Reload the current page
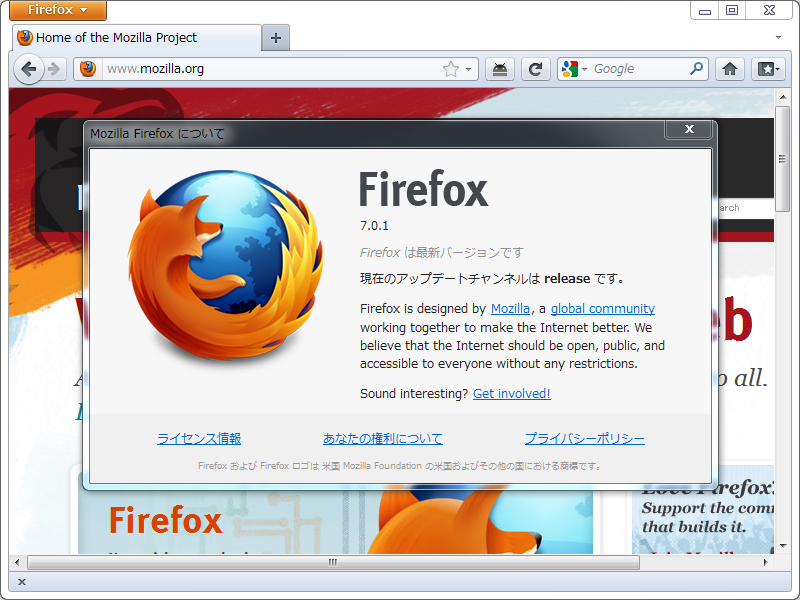This screenshot has width=800, height=600. (x=536, y=68)
